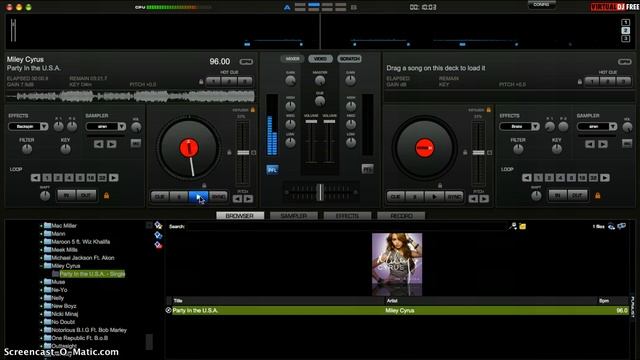
Task: Hit the CUE button on the right deck
Action: [396, 197]
